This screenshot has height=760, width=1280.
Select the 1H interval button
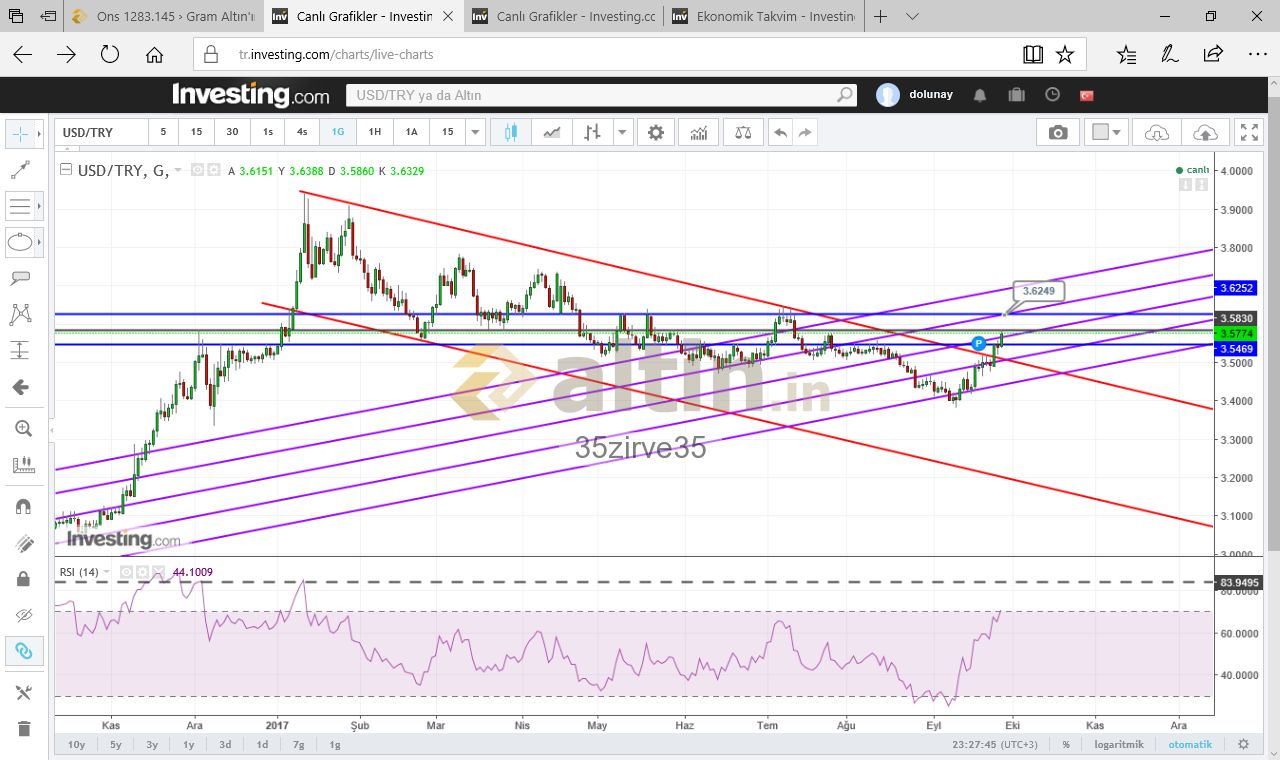(x=374, y=132)
